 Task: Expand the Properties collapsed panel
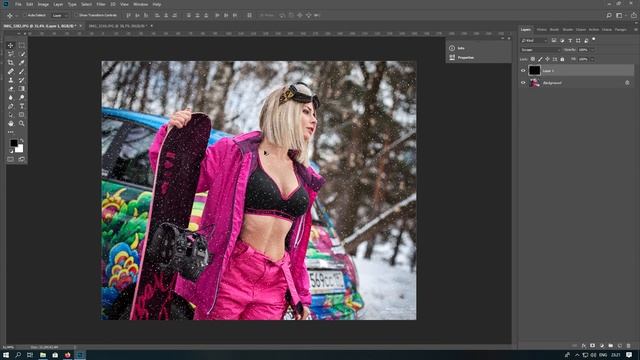pyautogui.click(x=466, y=58)
